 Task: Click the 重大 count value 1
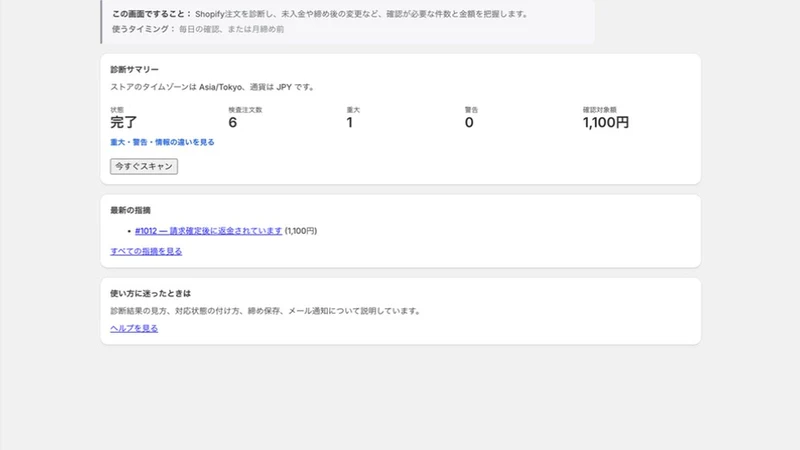click(349, 122)
